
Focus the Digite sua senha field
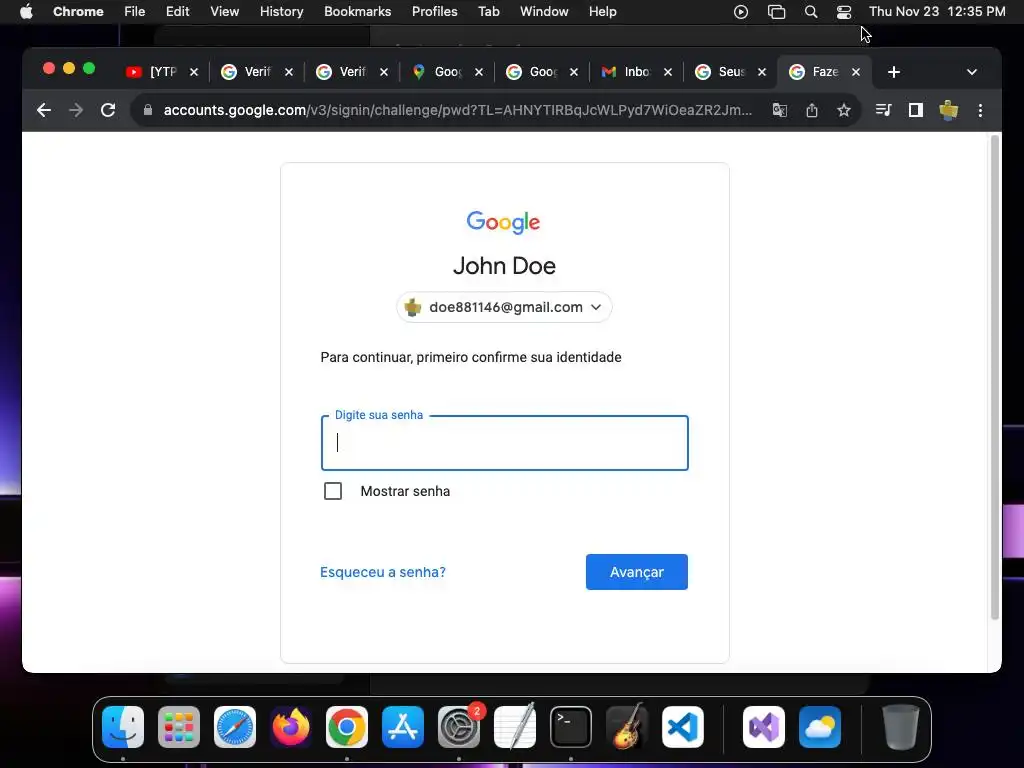coord(505,443)
